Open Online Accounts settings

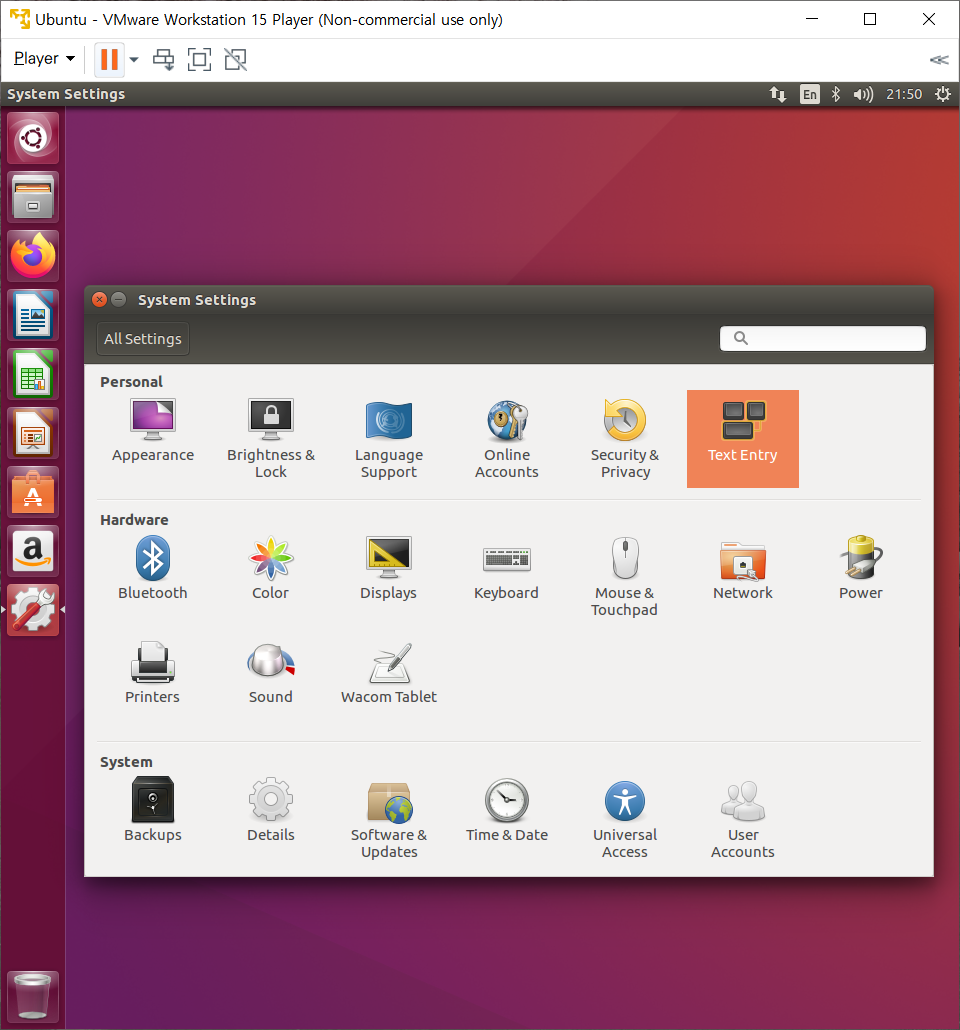[x=507, y=439]
